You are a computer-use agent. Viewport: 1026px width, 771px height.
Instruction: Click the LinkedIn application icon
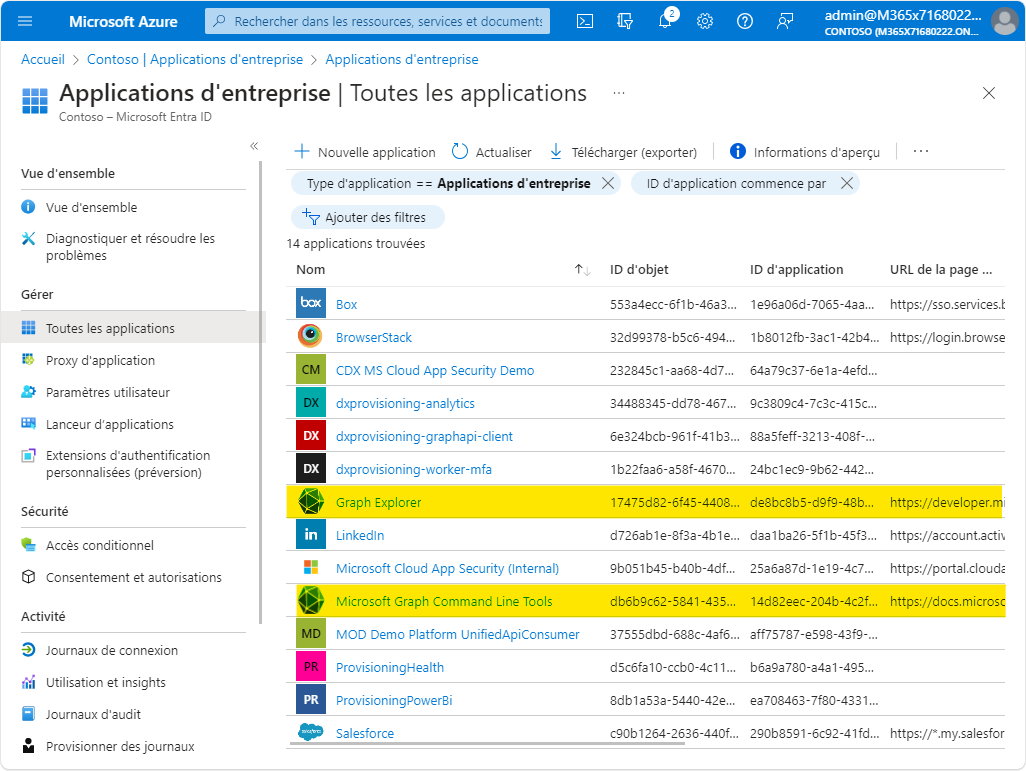pyautogui.click(x=311, y=534)
